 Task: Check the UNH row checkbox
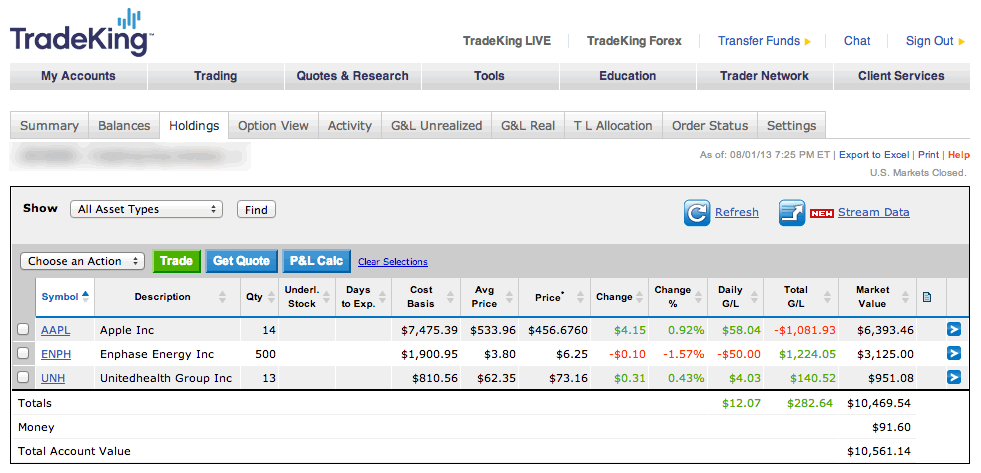point(23,377)
